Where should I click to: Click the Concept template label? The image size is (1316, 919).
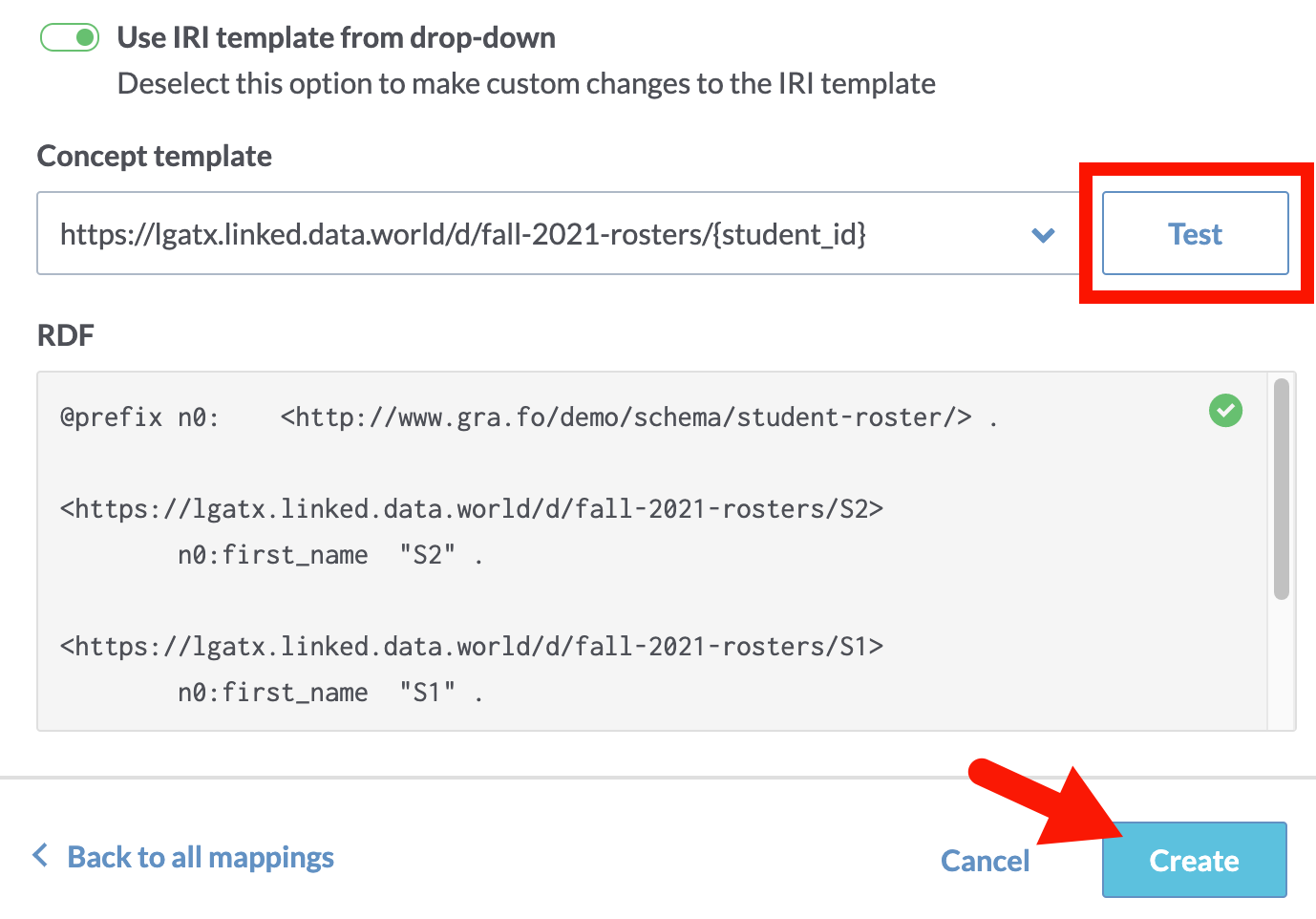[x=155, y=156]
